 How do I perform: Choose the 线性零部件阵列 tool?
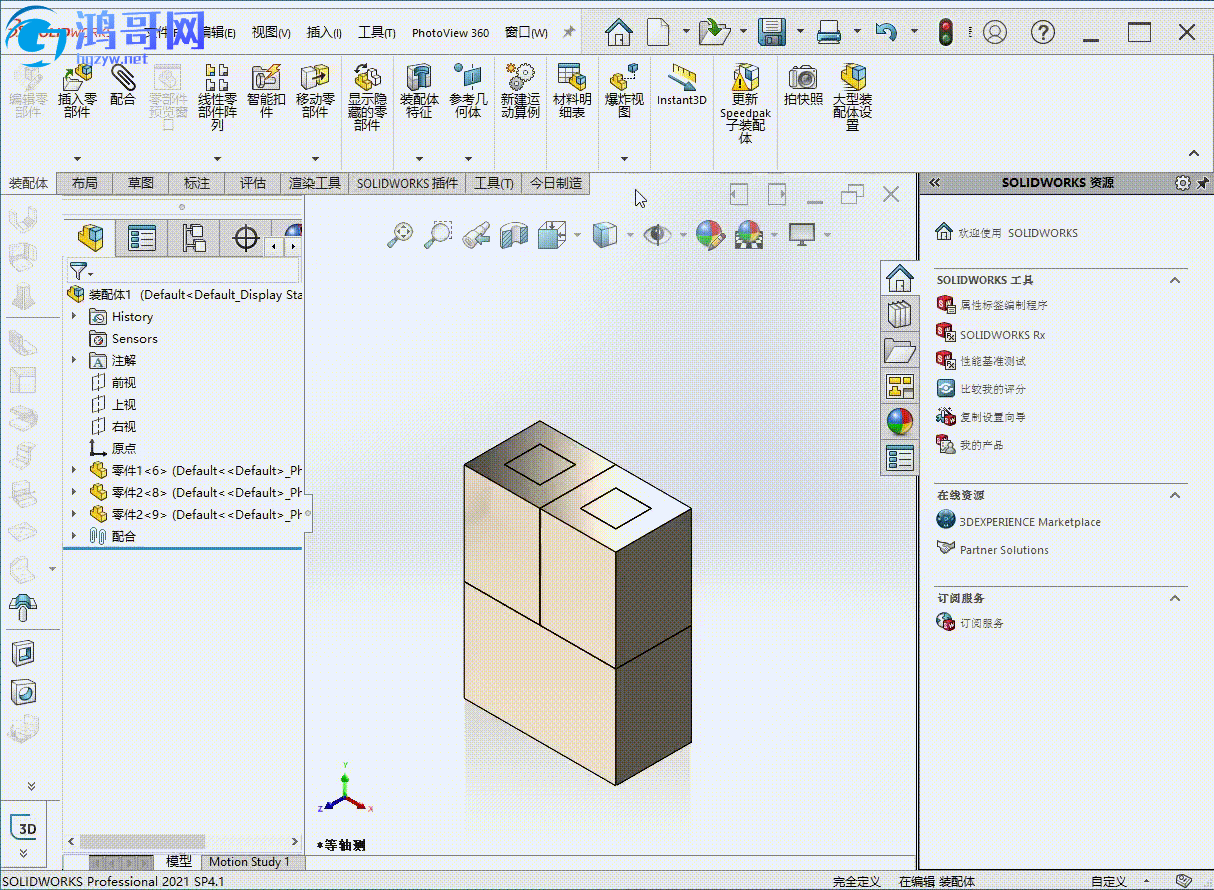click(217, 98)
